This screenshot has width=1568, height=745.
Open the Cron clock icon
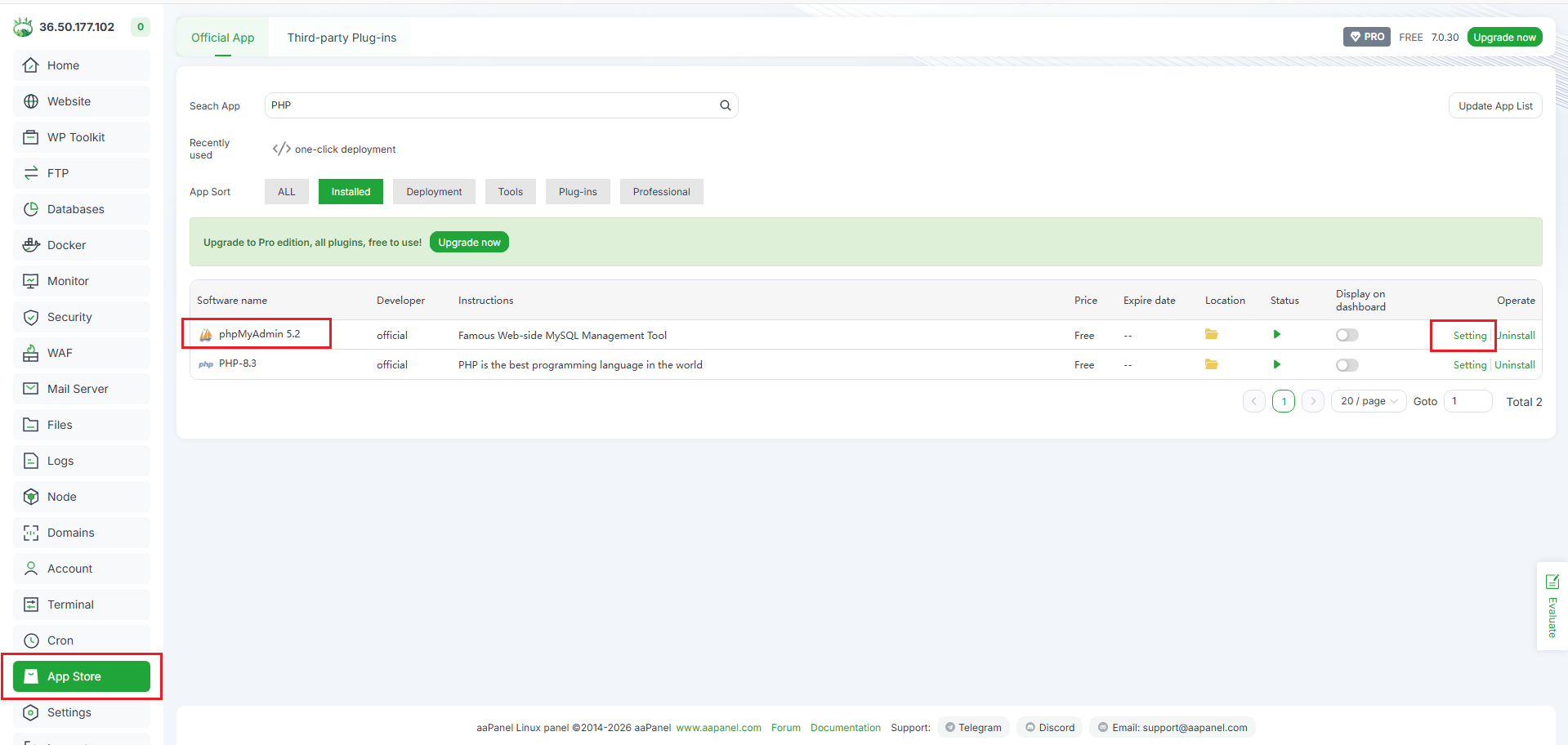(31, 640)
